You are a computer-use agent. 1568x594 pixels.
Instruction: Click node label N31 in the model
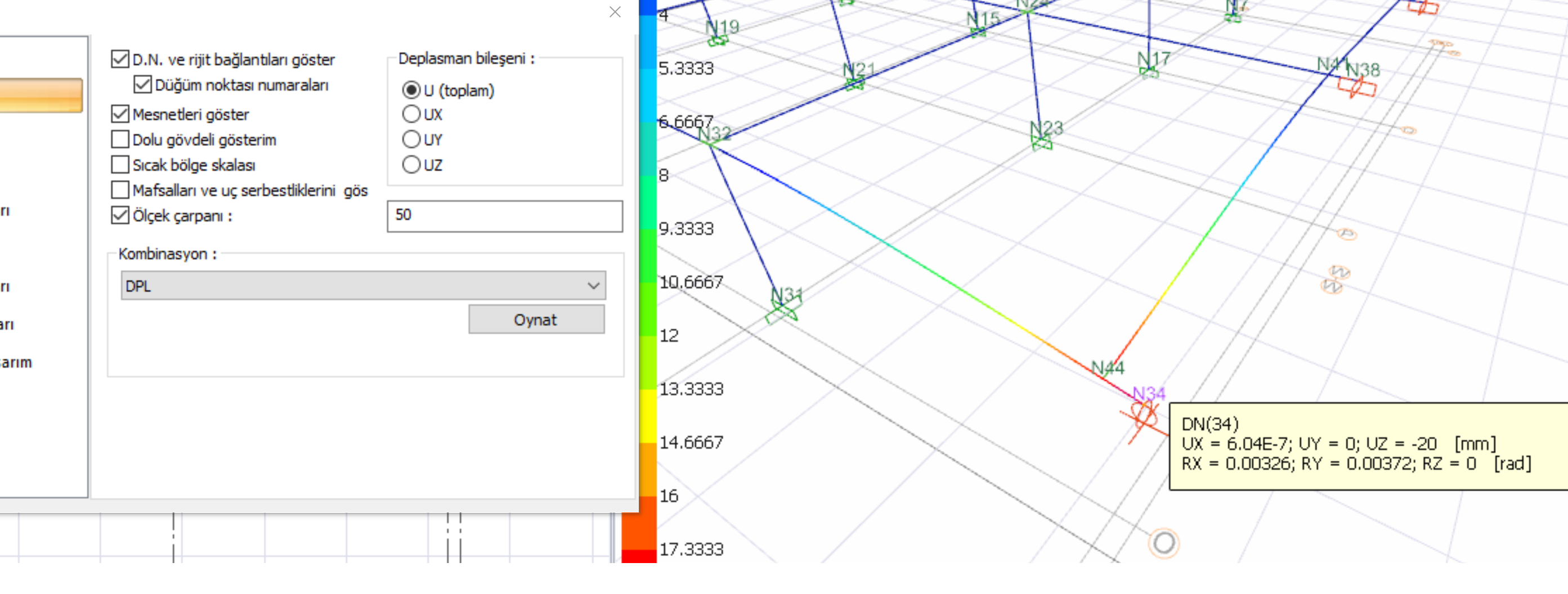pos(786,295)
